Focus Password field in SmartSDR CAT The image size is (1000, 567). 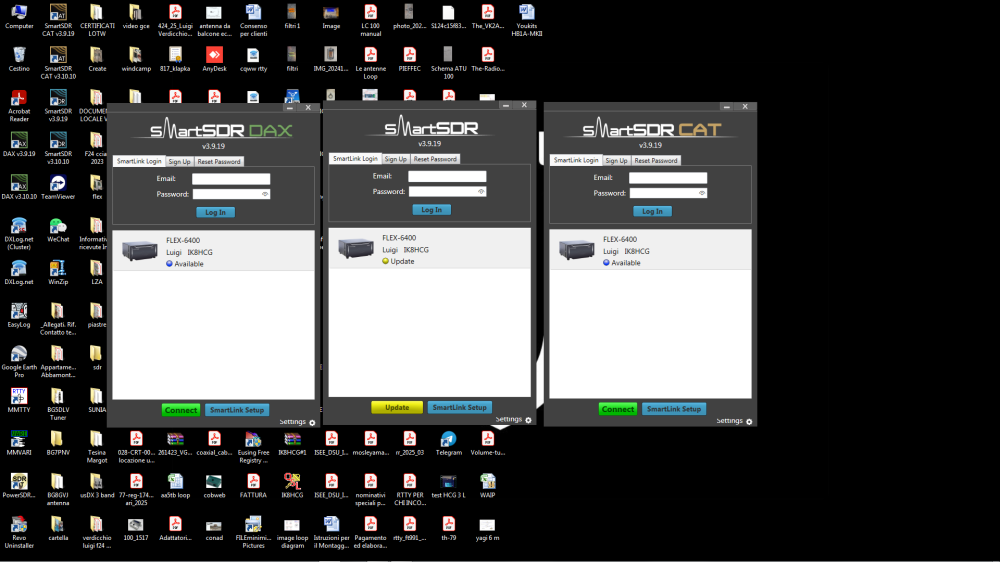coord(668,193)
